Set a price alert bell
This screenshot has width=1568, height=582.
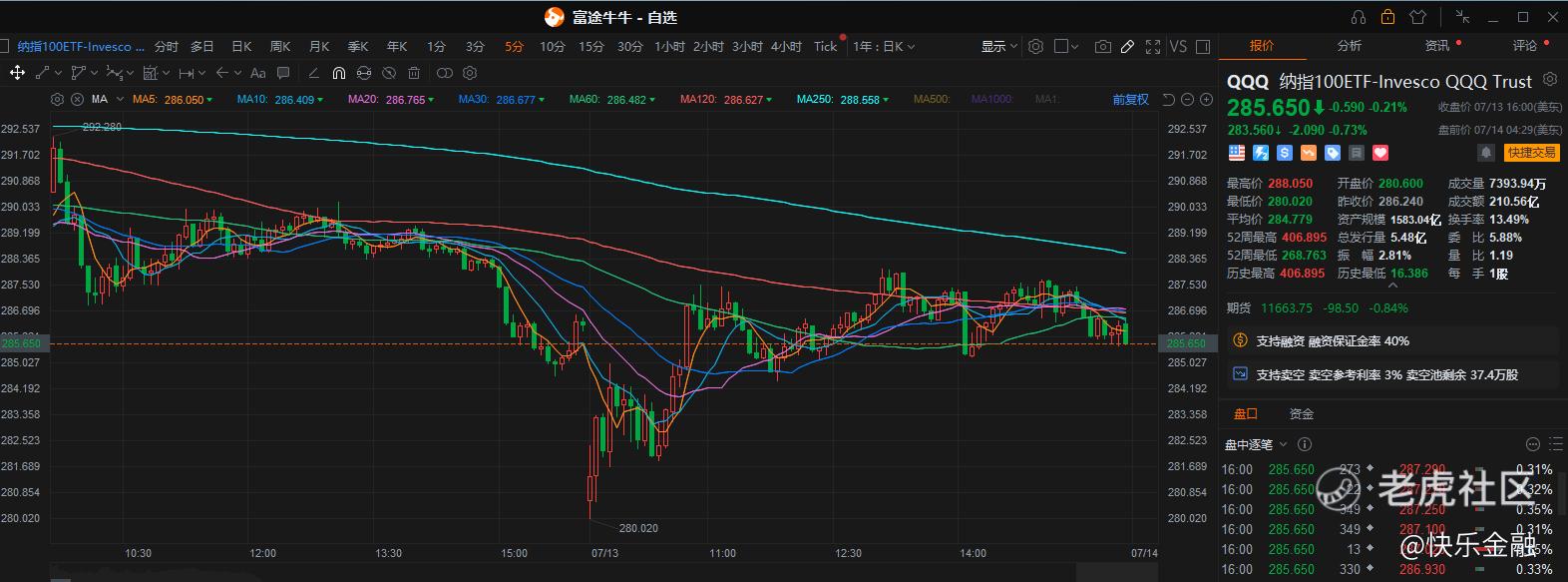[1486, 153]
